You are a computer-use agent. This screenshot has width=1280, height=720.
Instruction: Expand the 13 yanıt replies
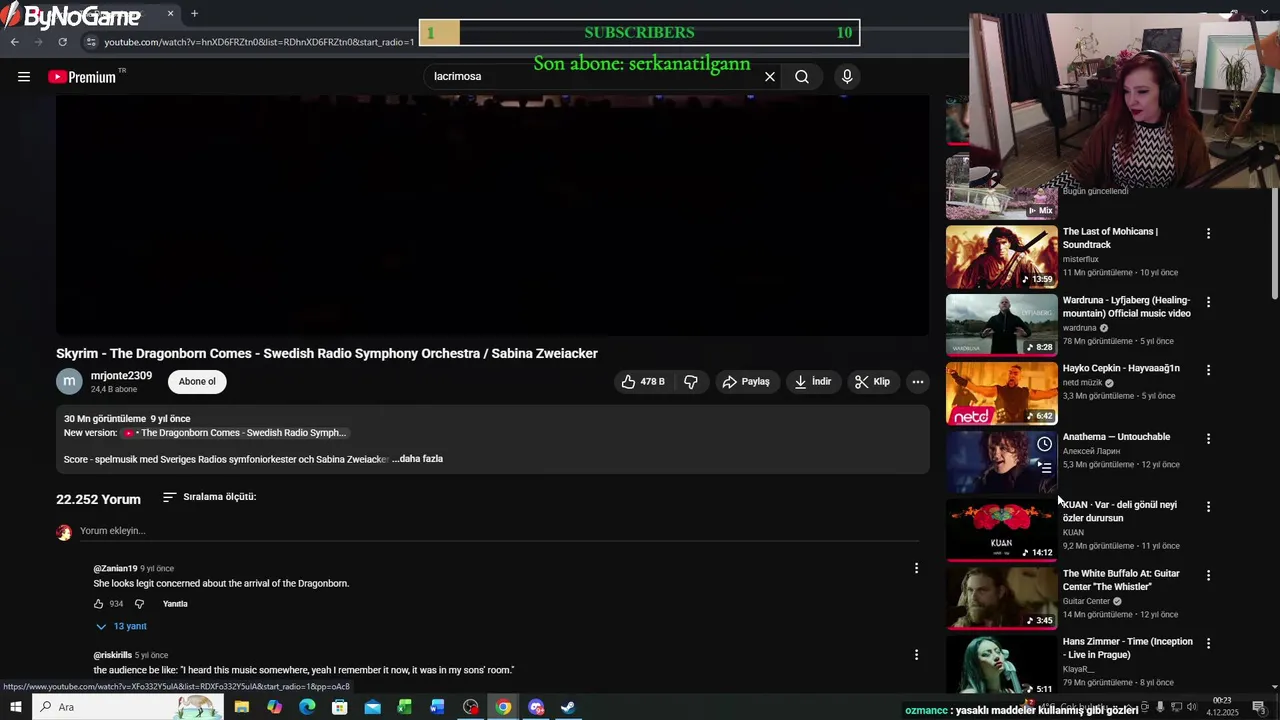[121, 626]
